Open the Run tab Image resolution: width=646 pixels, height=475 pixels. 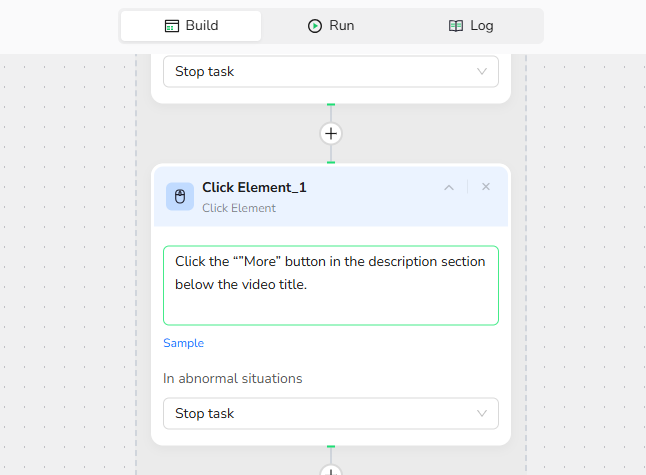coord(331,26)
